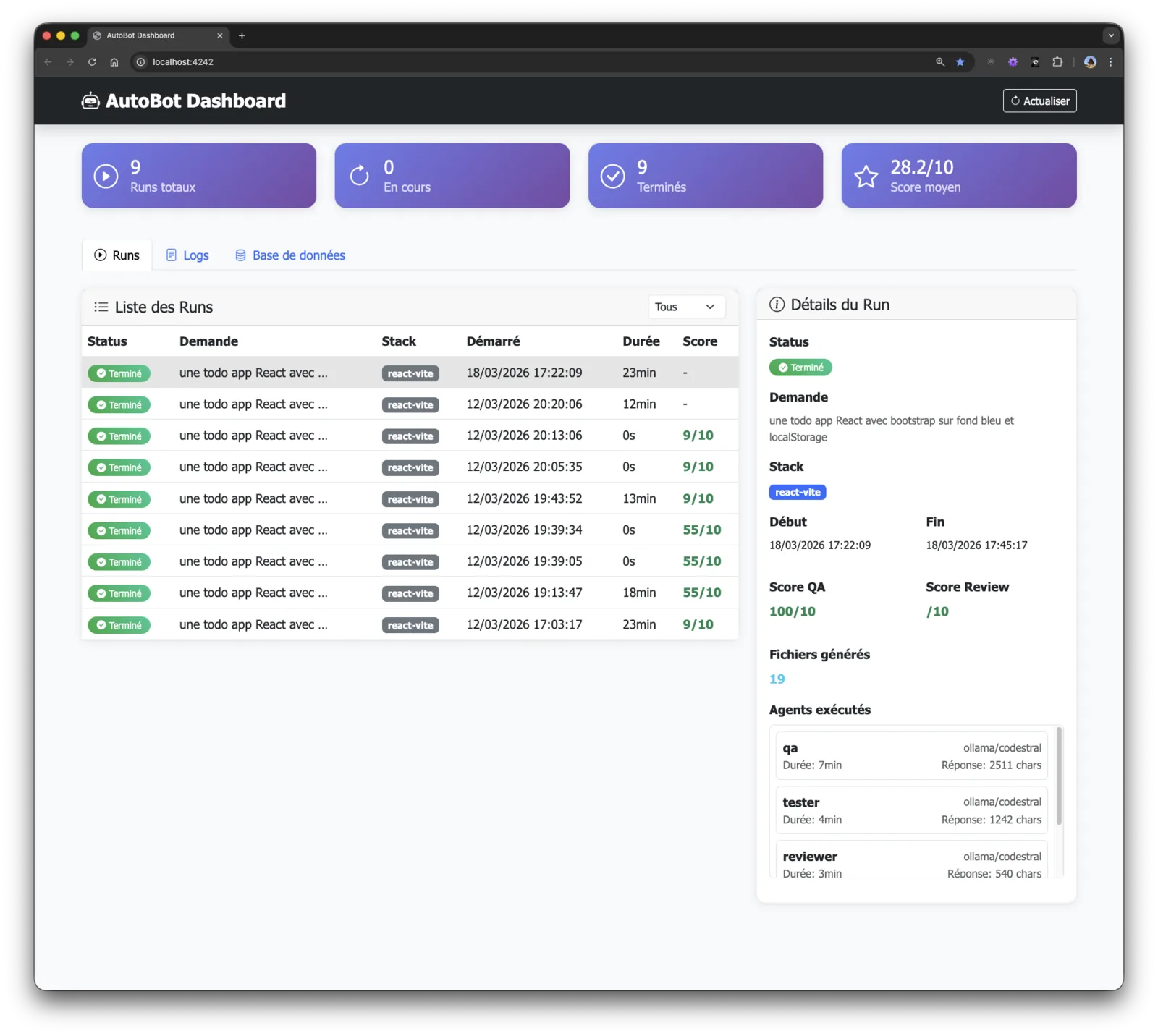Open the Logs tab
Image resolution: width=1158 pixels, height=1036 pixels.
[187, 255]
